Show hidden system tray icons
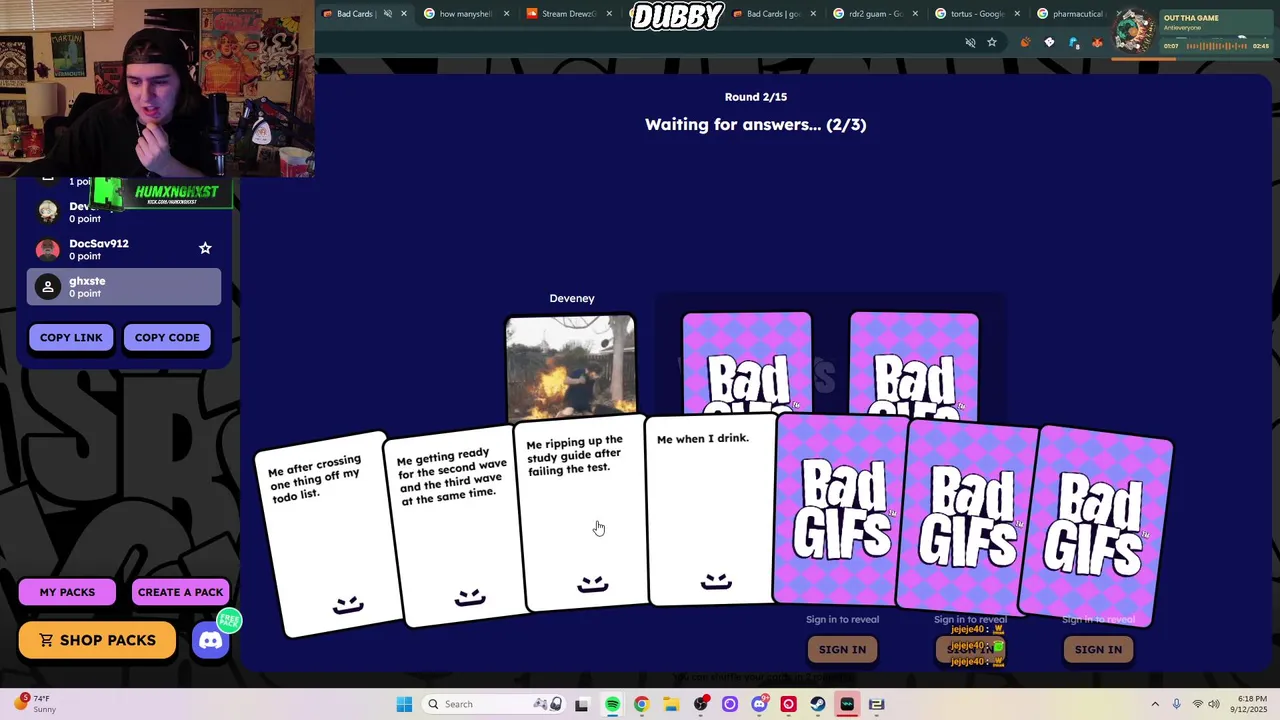Screen dimensions: 1280x720 1155,704
